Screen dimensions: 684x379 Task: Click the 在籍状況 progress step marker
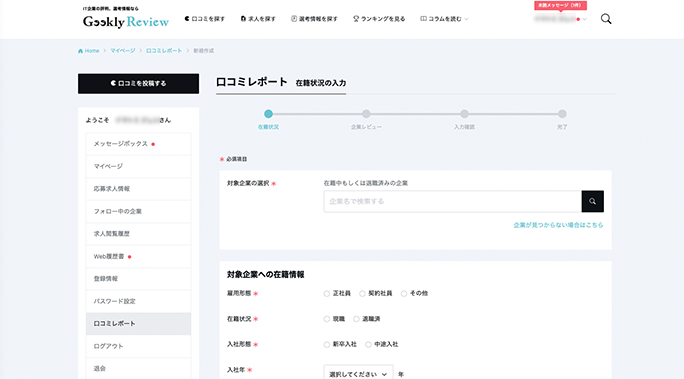coord(268,114)
